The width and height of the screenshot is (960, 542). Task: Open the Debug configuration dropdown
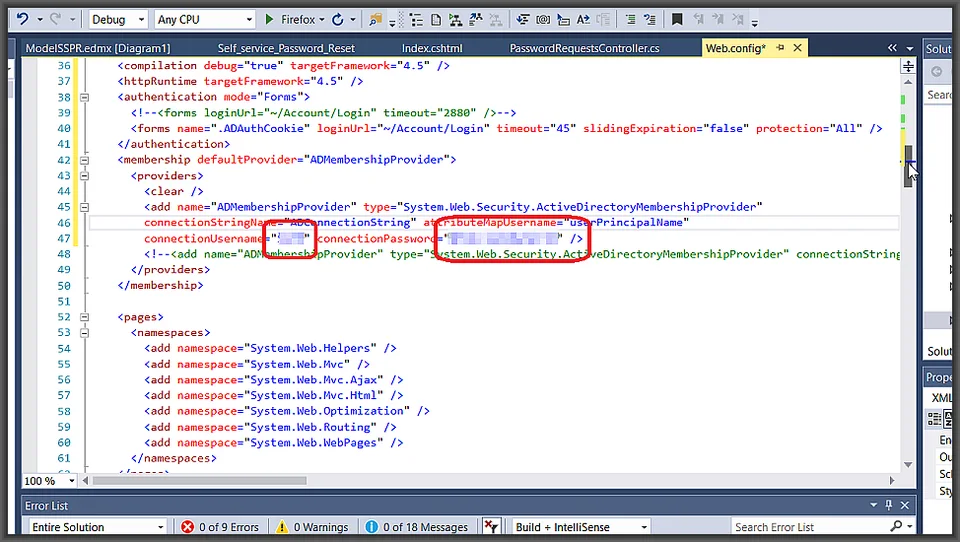pos(119,20)
